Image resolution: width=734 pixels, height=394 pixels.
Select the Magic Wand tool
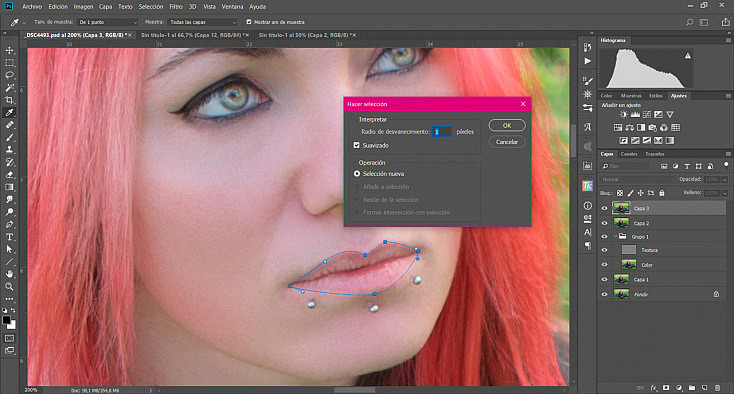click(9, 88)
